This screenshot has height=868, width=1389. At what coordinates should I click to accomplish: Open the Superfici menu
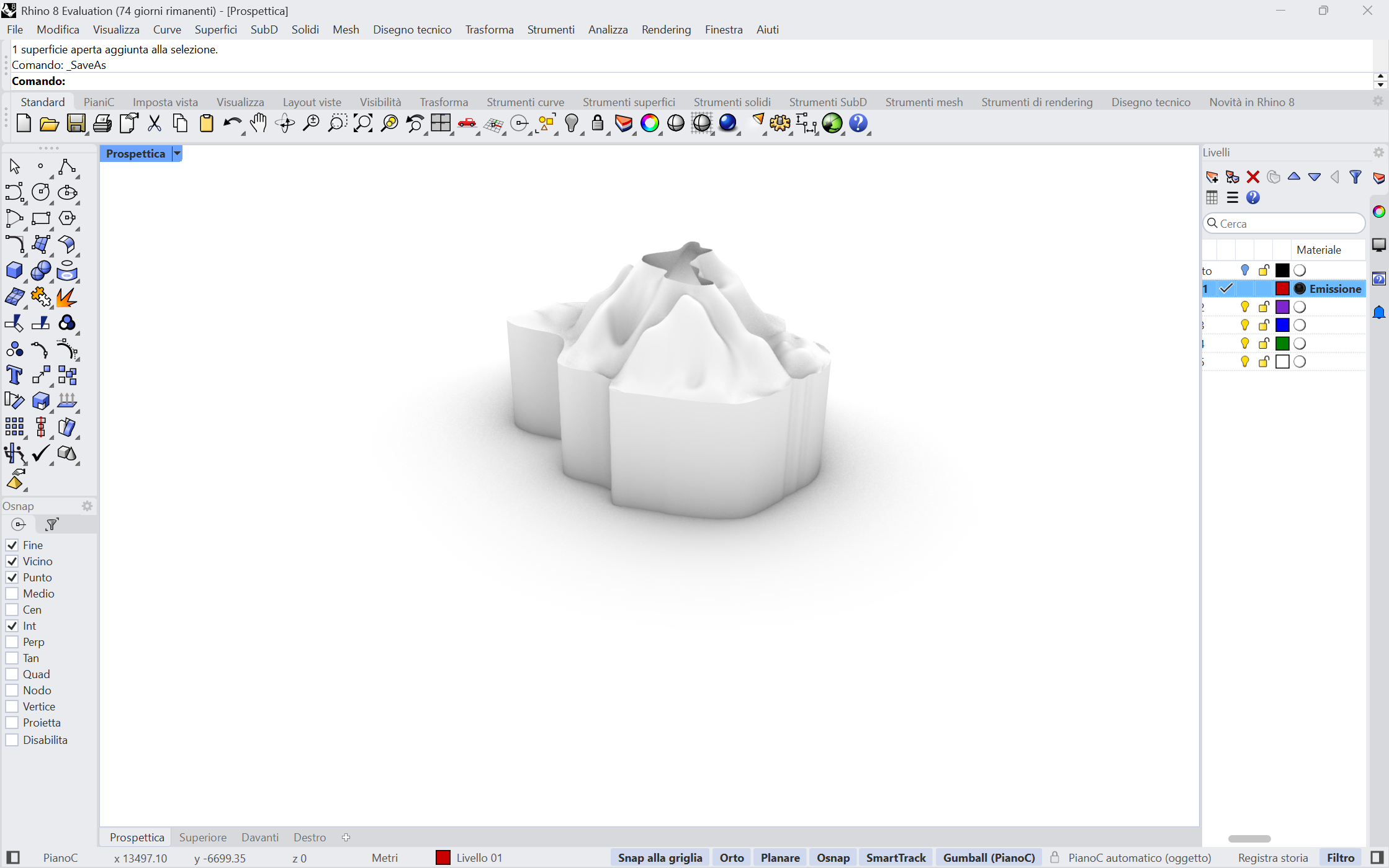(215, 30)
